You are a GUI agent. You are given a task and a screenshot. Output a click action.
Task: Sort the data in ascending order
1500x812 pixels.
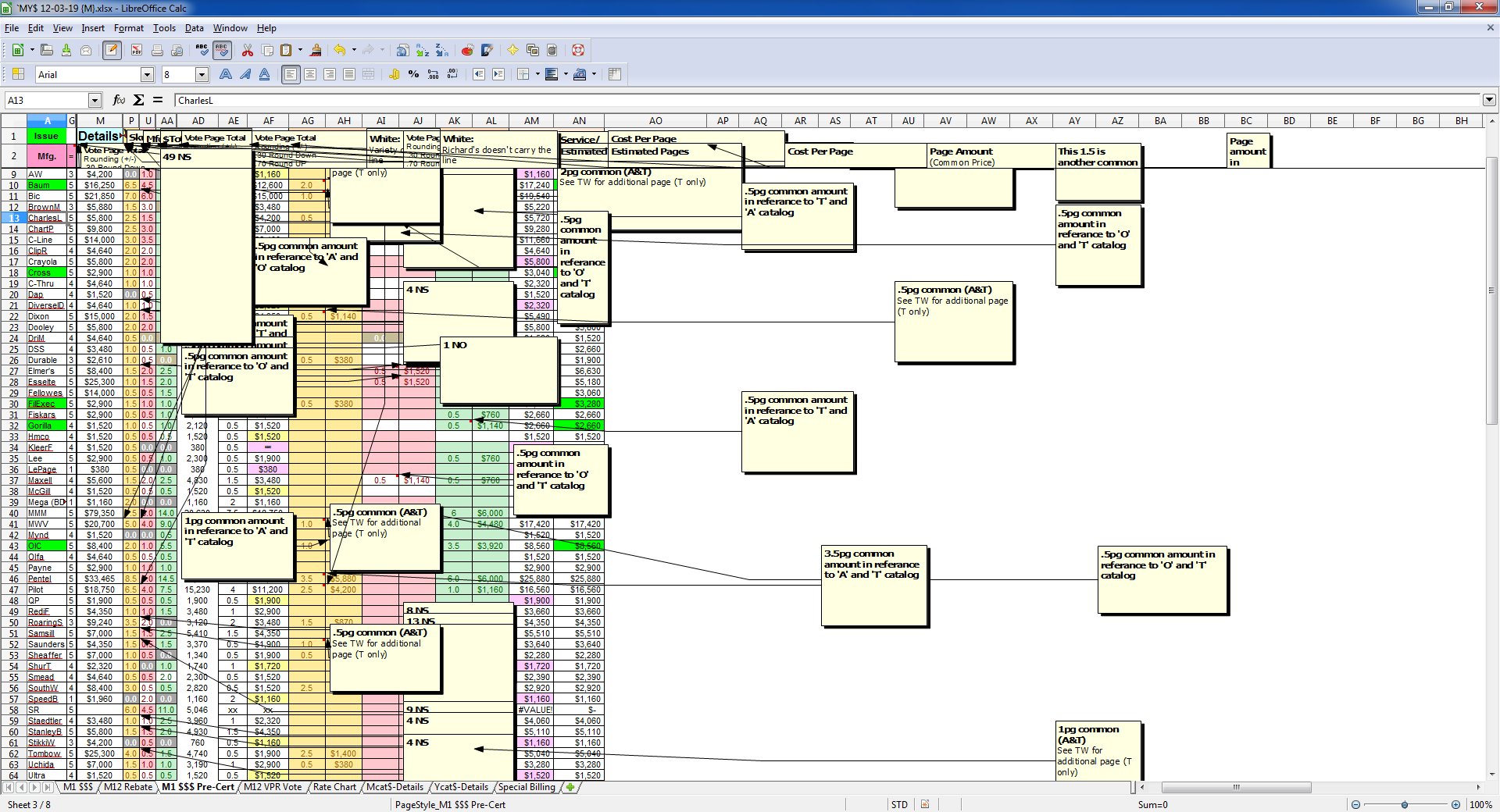coord(423,50)
